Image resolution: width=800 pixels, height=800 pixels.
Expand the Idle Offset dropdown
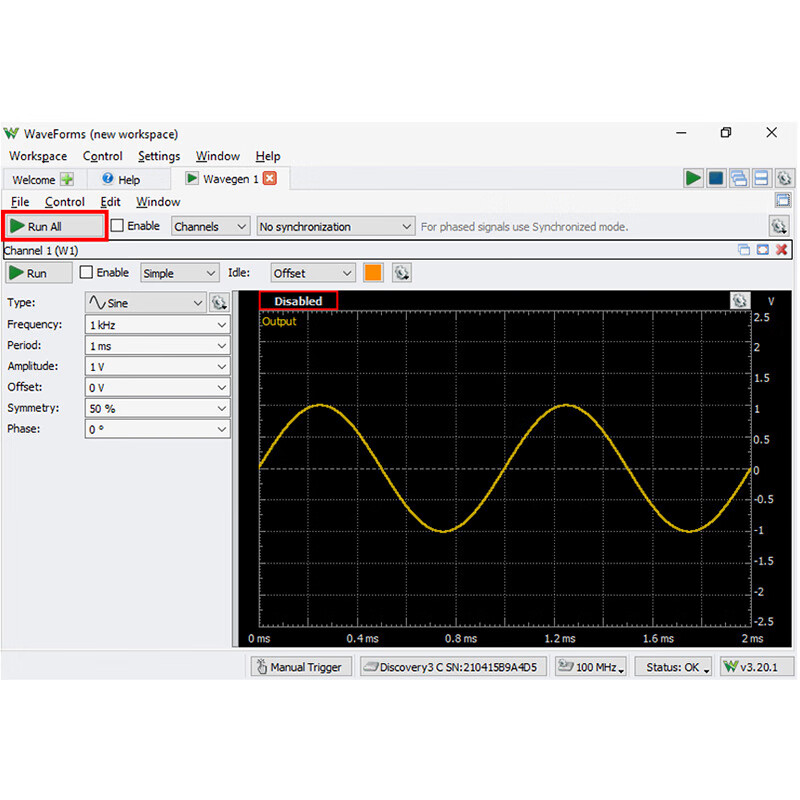(x=312, y=273)
